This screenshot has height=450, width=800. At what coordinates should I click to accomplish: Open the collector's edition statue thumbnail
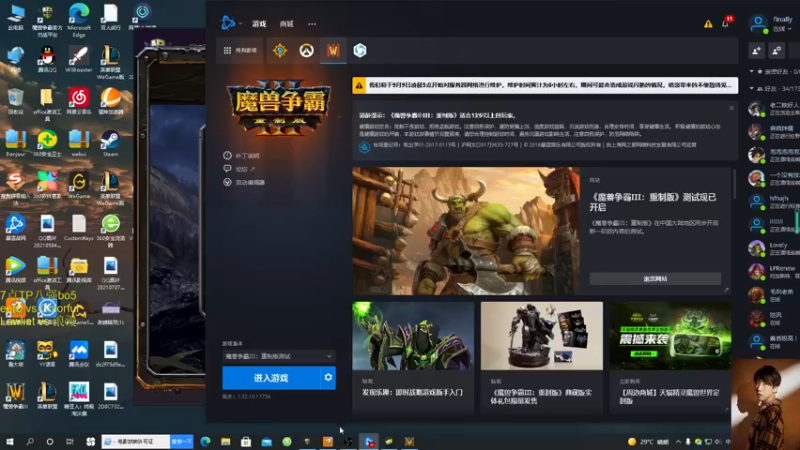[x=541, y=336]
